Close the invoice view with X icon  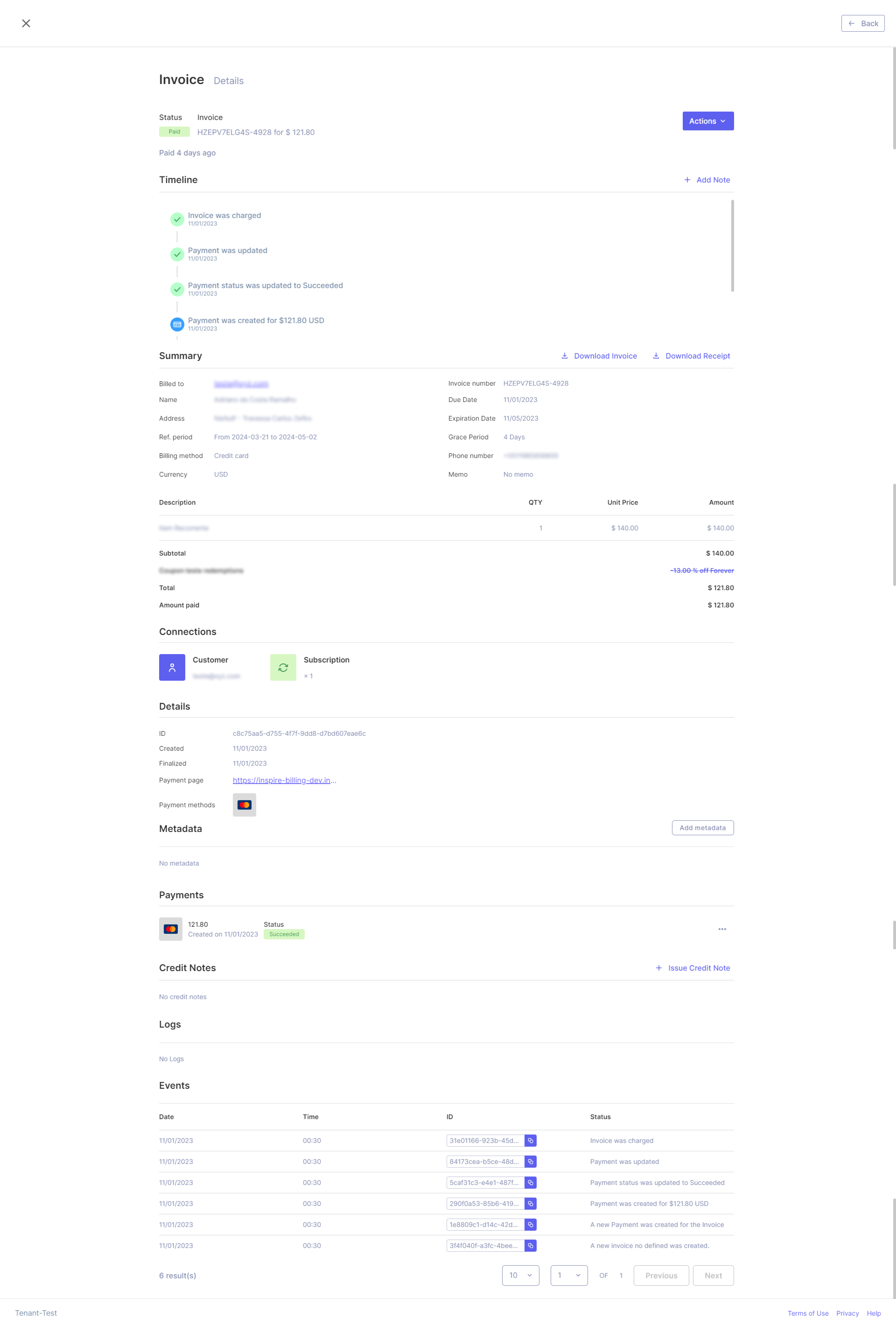26,23
